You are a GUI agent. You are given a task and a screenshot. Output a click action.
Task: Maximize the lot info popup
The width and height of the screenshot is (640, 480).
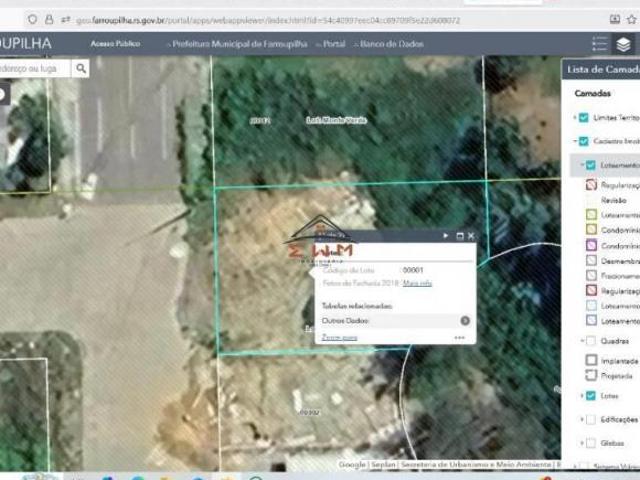pyautogui.click(x=460, y=236)
